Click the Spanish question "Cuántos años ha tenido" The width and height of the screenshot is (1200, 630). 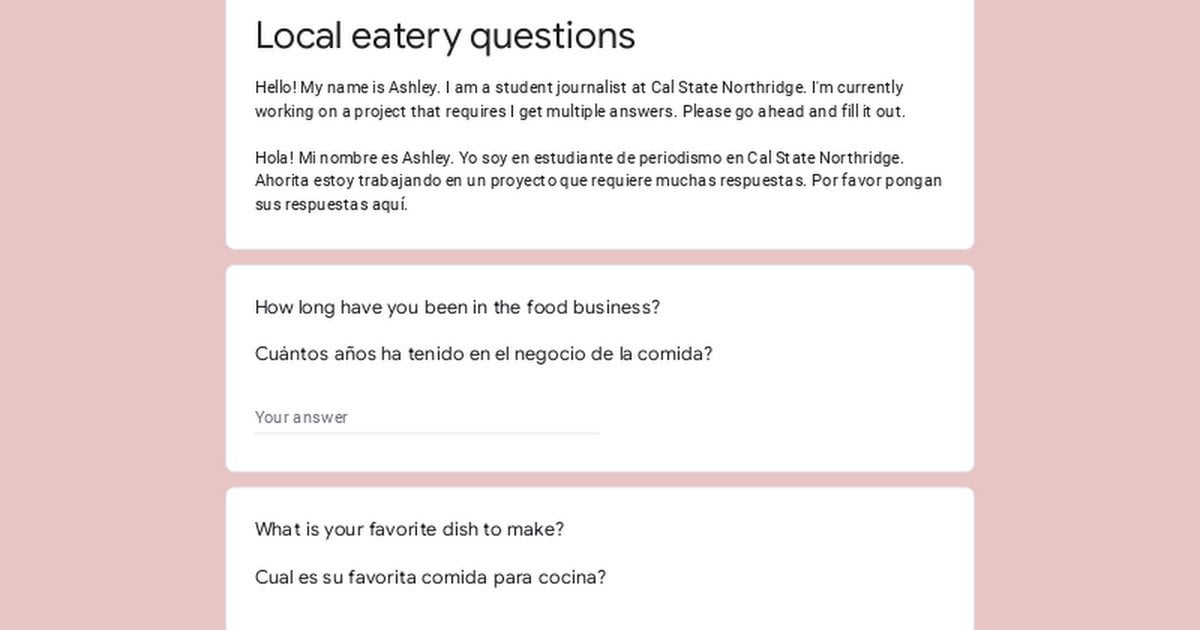point(483,354)
